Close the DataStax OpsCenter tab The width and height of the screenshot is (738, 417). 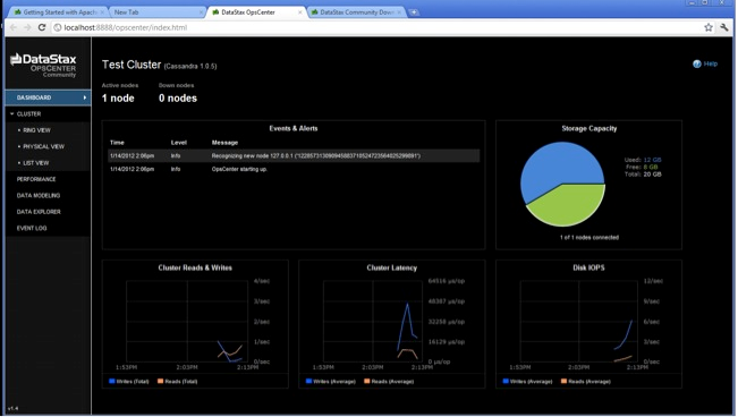pos(300,12)
